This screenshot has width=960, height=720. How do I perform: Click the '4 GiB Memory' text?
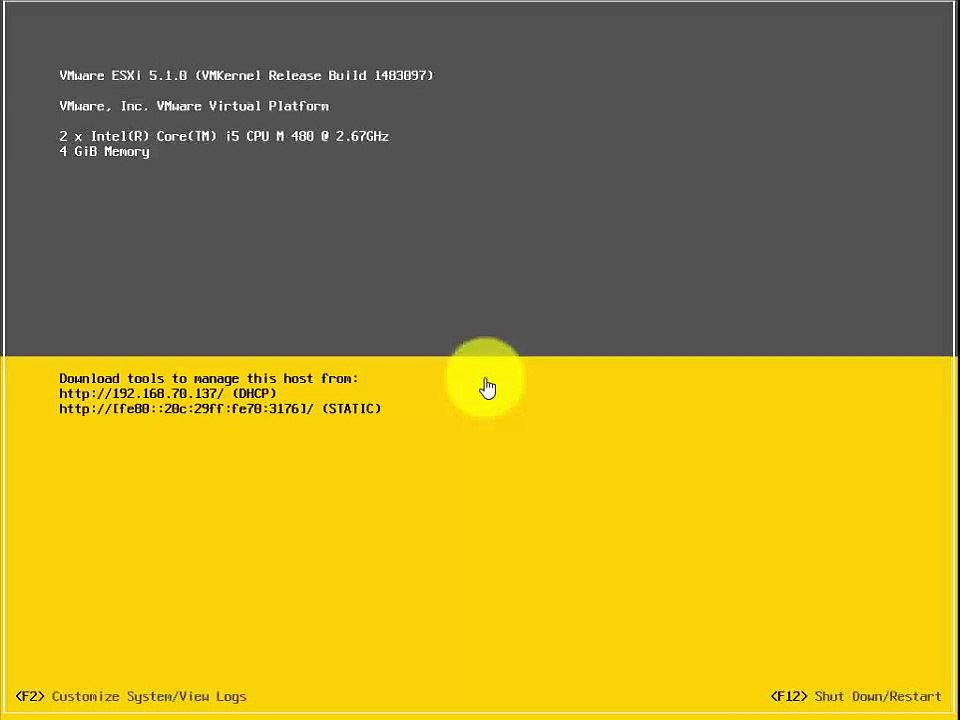[104, 151]
